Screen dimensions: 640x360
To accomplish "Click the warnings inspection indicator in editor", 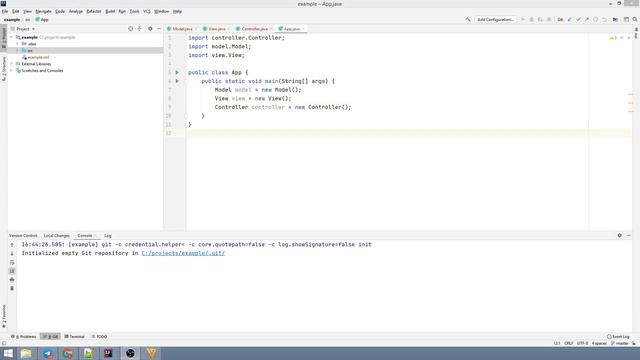I will (x=613, y=38).
